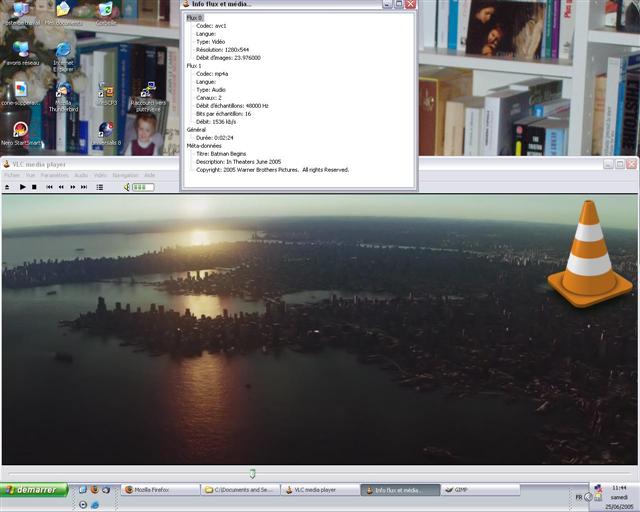Click the eject button in VLC toolbar

point(7,187)
